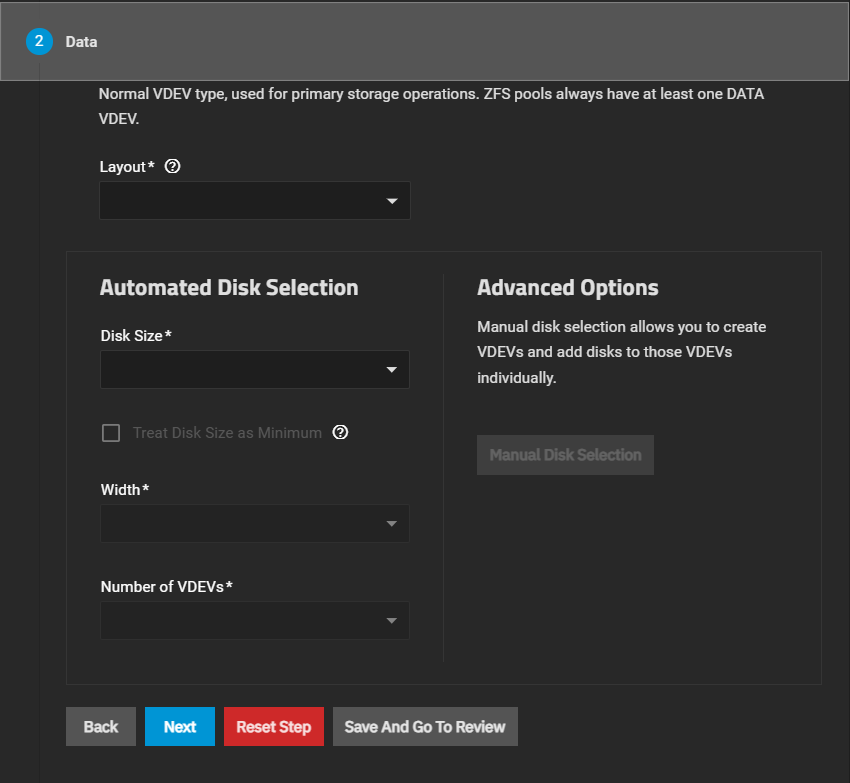Click the Treat Disk Size as Minimum label
Screen dimensions: 850x783
[227, 433]
